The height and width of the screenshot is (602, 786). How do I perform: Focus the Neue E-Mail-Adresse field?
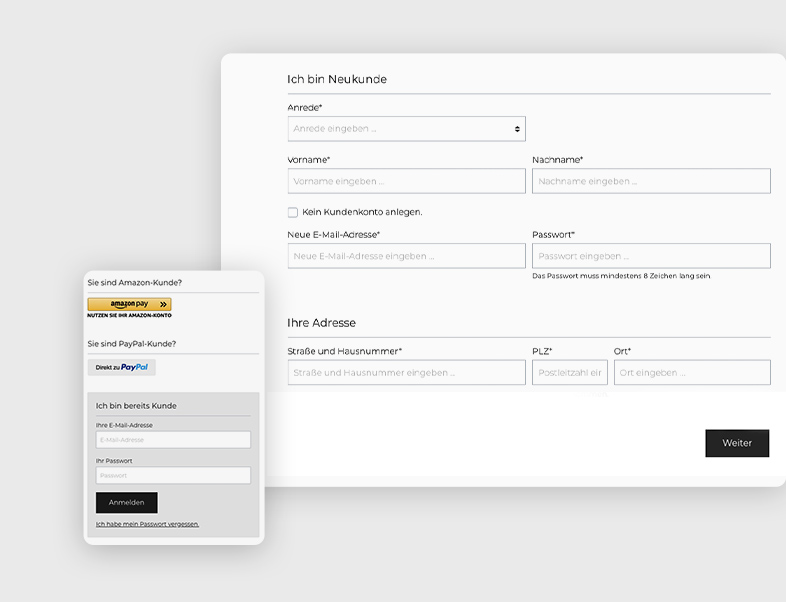tap(405, 256)
